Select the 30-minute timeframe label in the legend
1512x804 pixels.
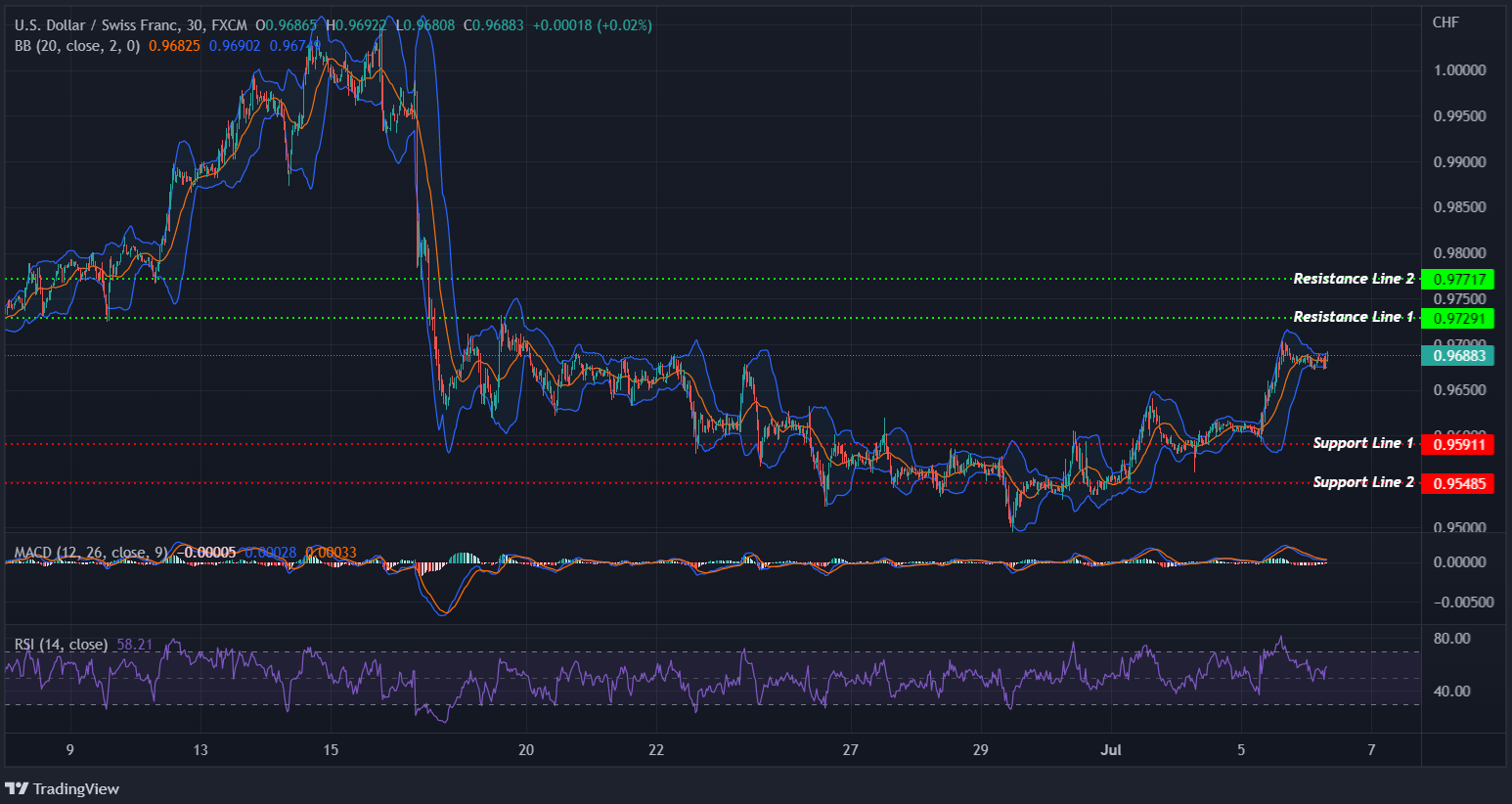point(192,24)
